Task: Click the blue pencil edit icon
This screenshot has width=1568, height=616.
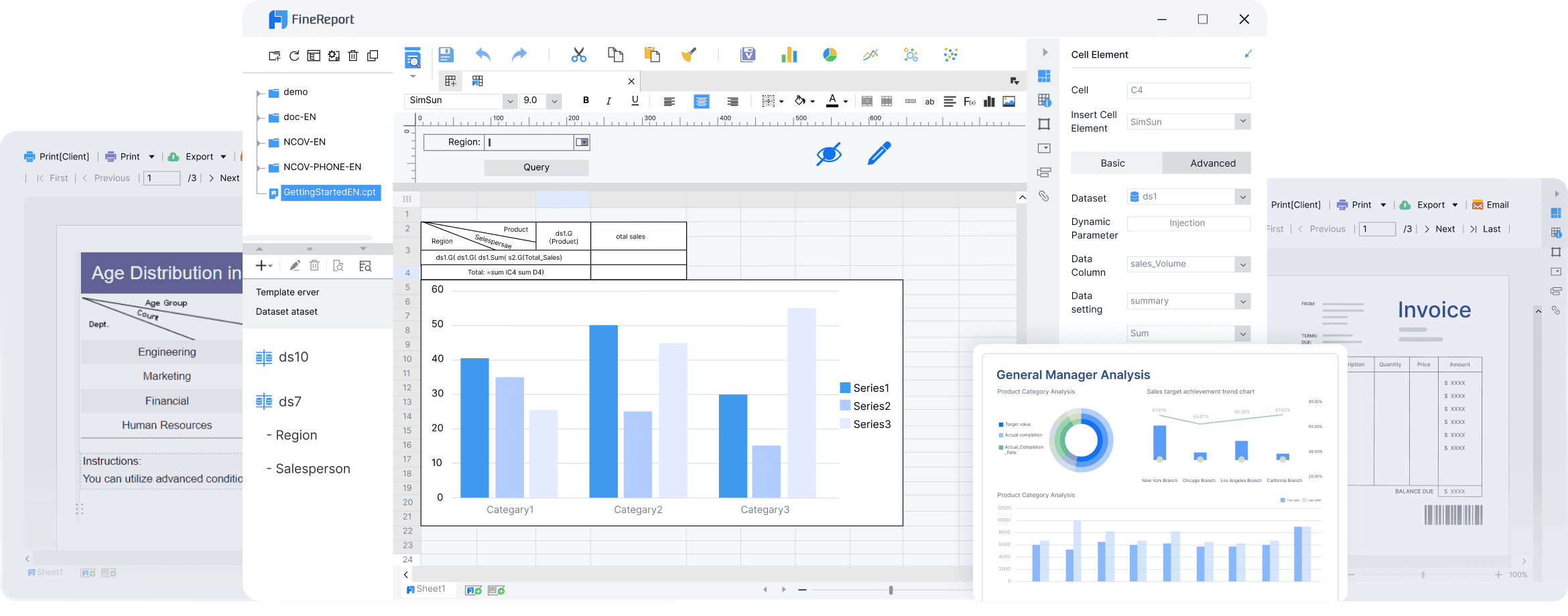Action: pyautogui.click(x=878, y=153)
